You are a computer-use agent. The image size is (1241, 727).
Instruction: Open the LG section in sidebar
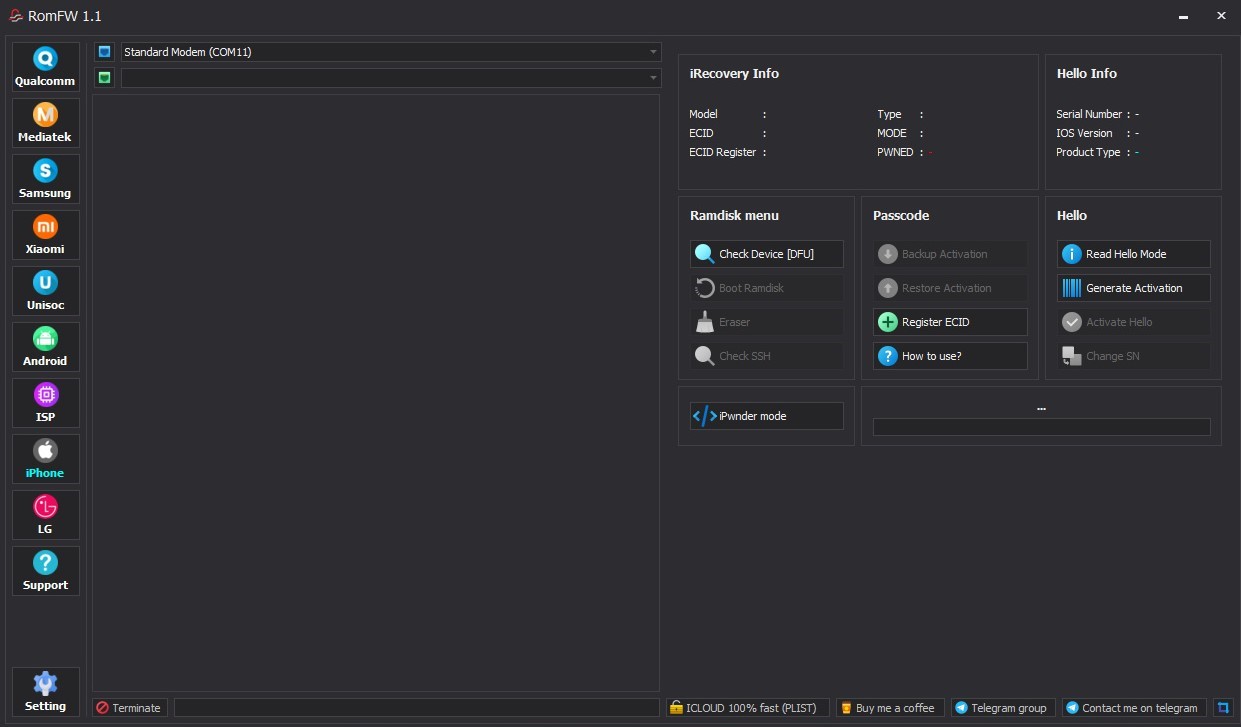point(45,515)
